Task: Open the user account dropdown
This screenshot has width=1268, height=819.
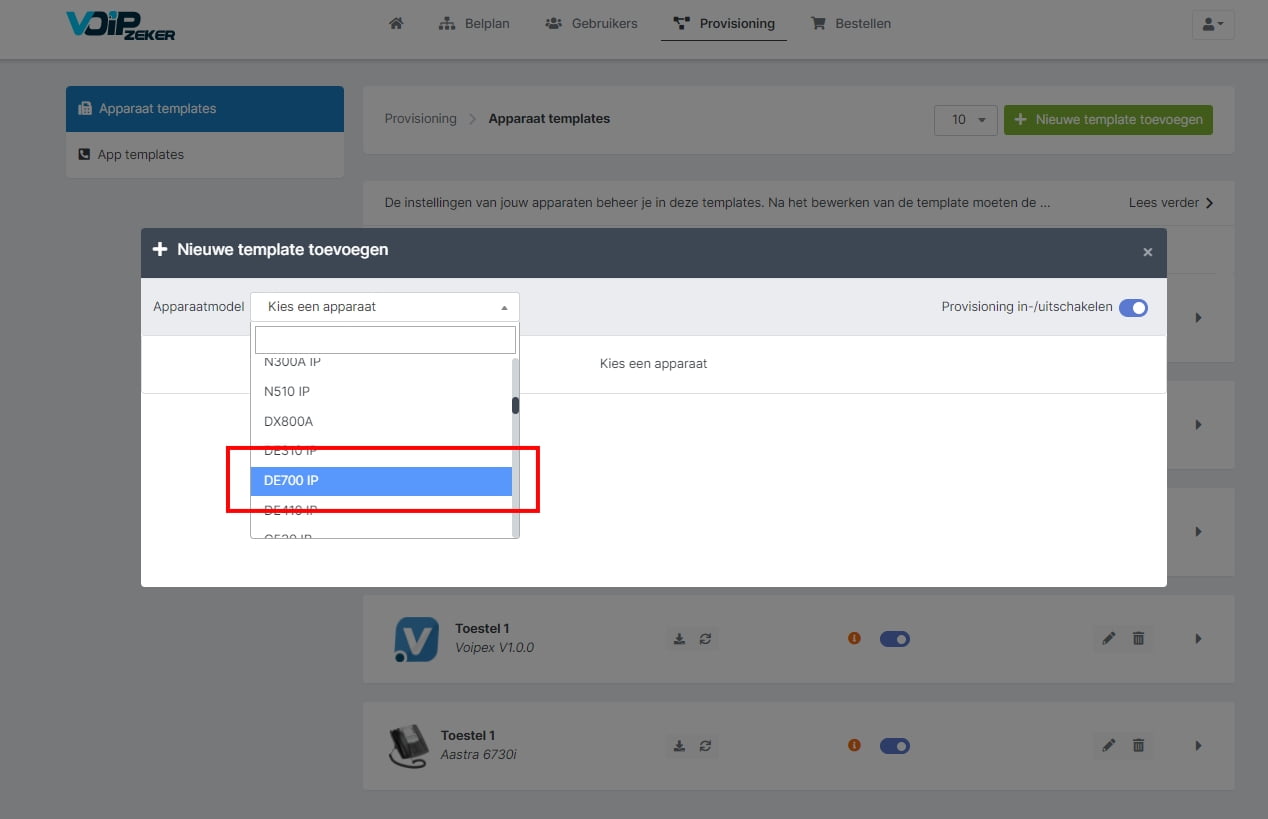Action: coord(1213,24)
